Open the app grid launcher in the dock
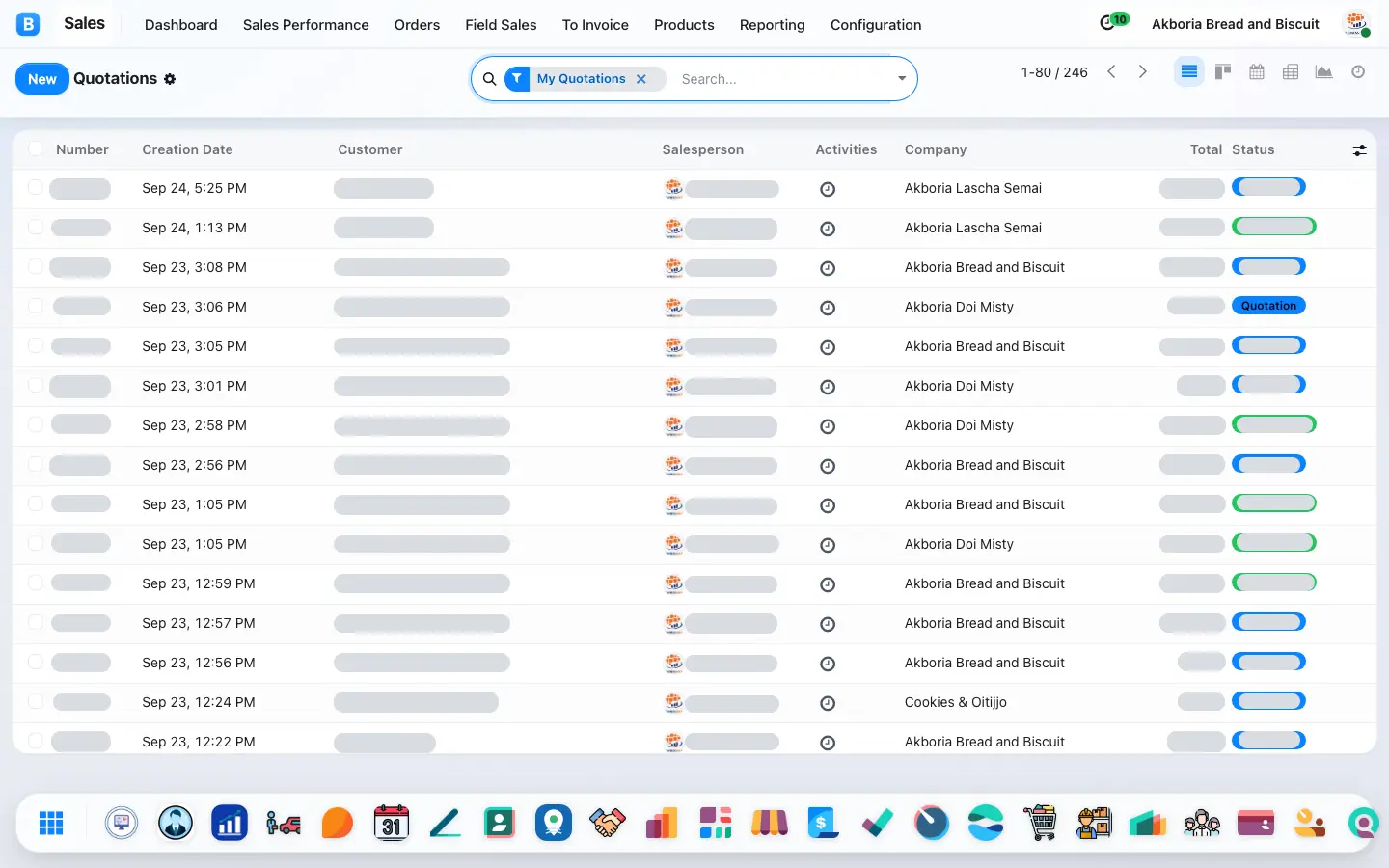The height and width of the screenshot is (868, 1389). click(51, 823)
